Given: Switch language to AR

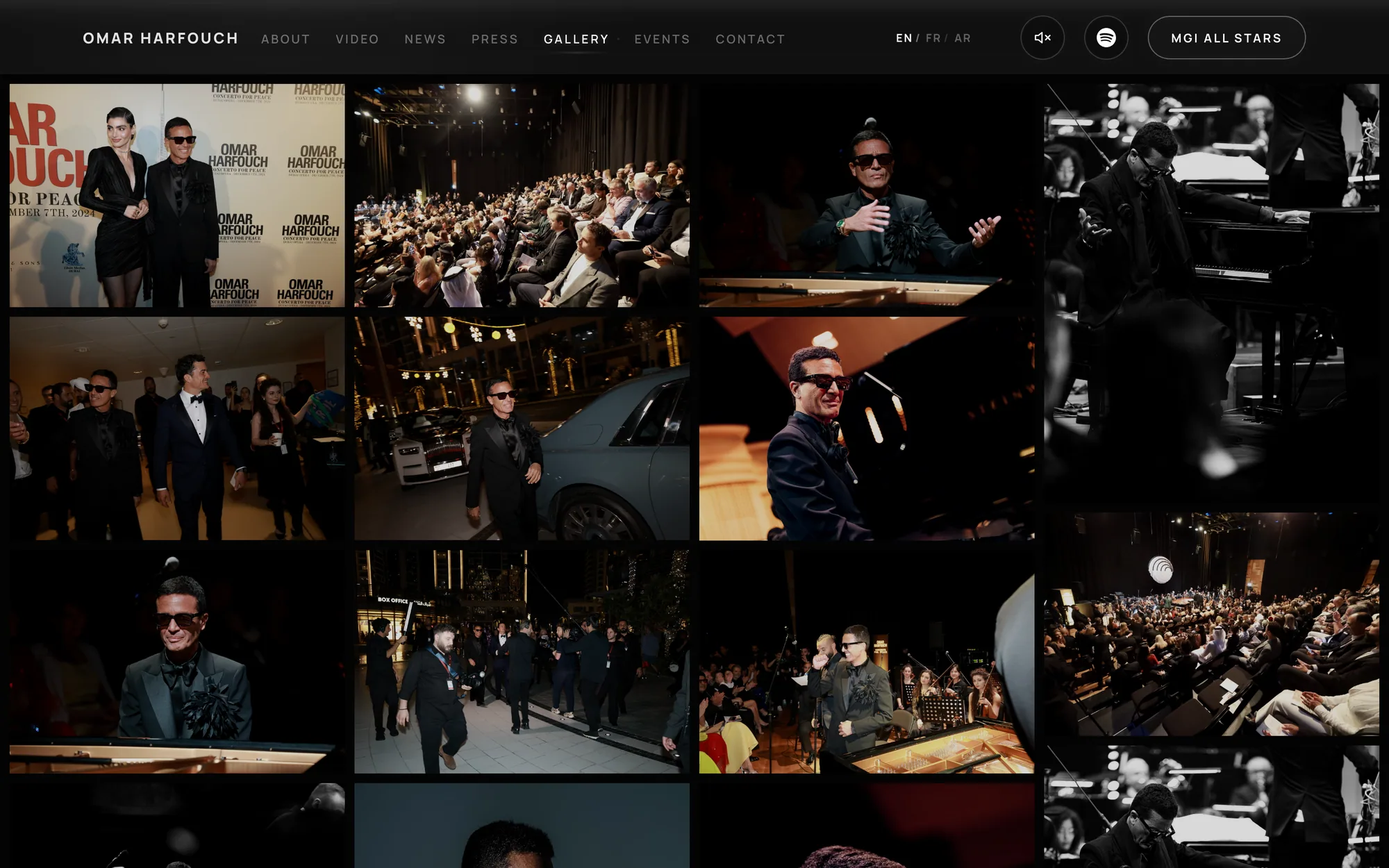Looking at the screenshot, I should (x=963, y=38).
